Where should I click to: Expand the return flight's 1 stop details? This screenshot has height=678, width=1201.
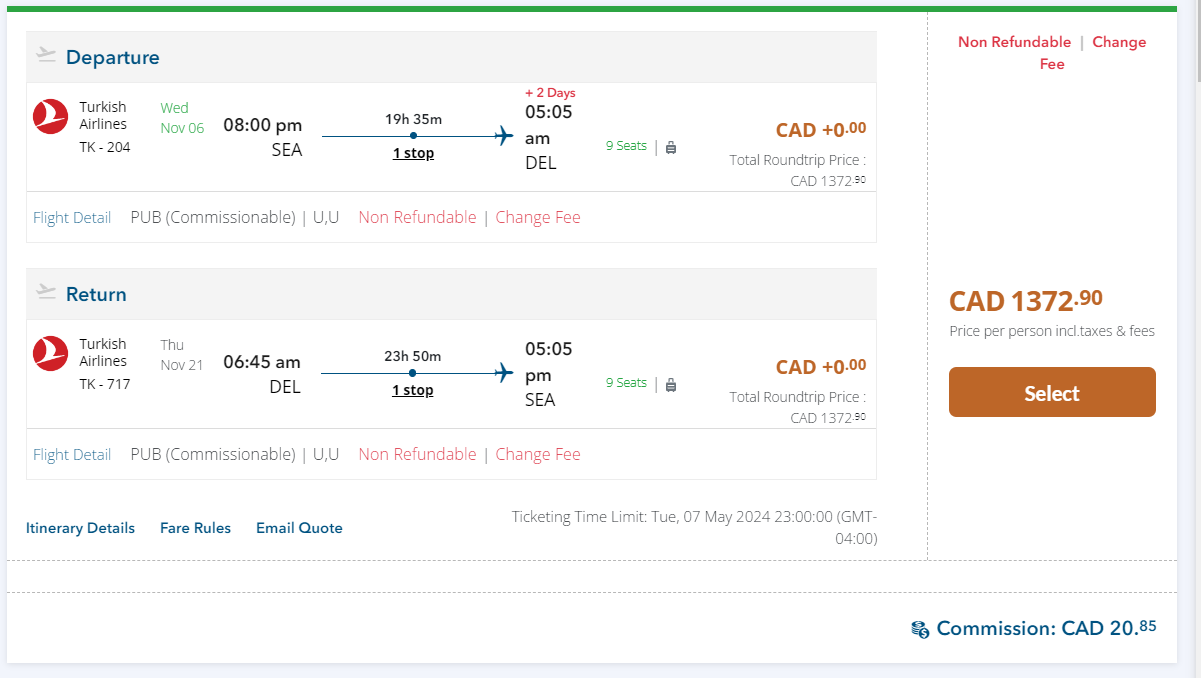[413, 390]
